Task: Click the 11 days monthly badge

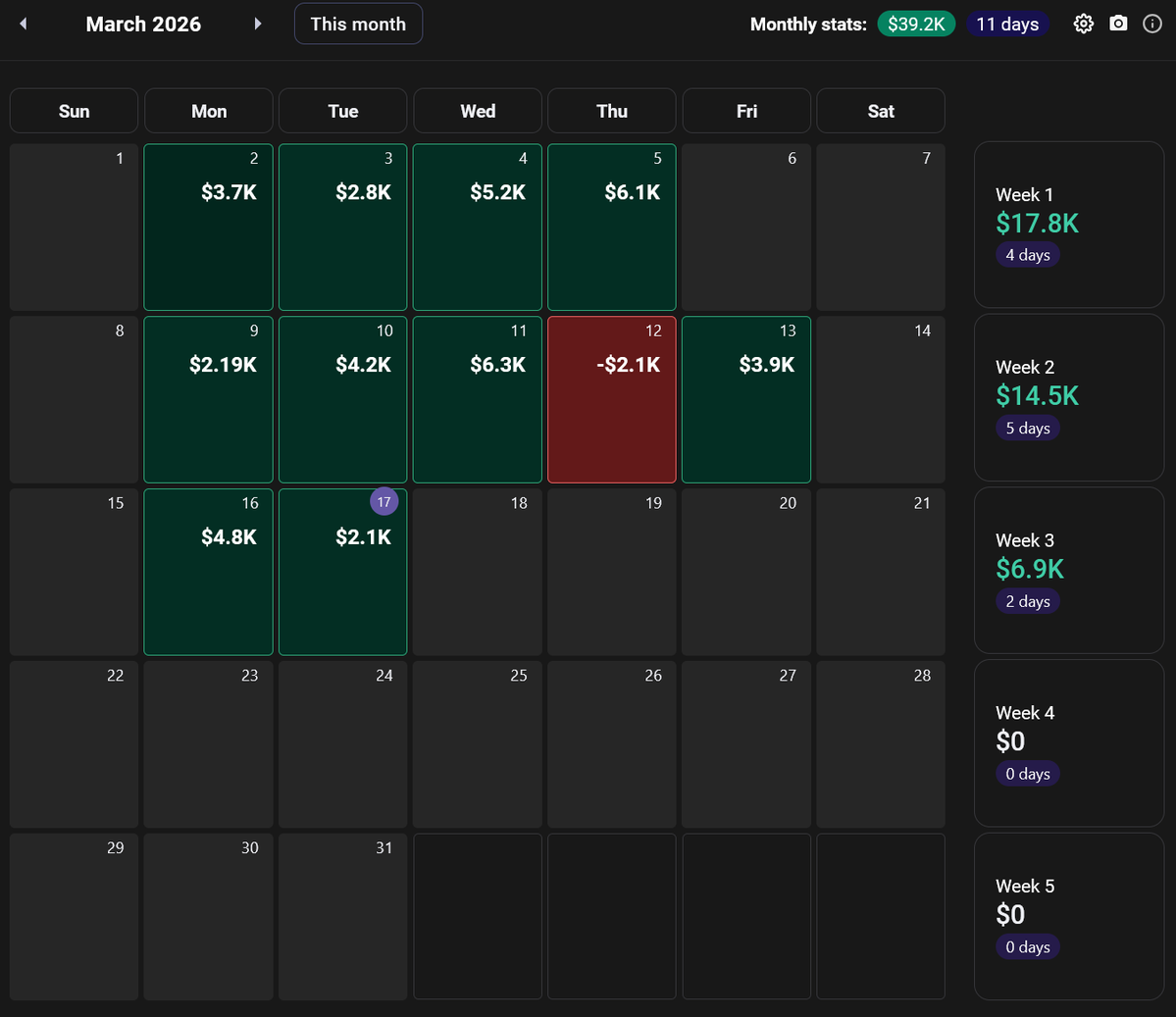Action: tap(1007, 24)
